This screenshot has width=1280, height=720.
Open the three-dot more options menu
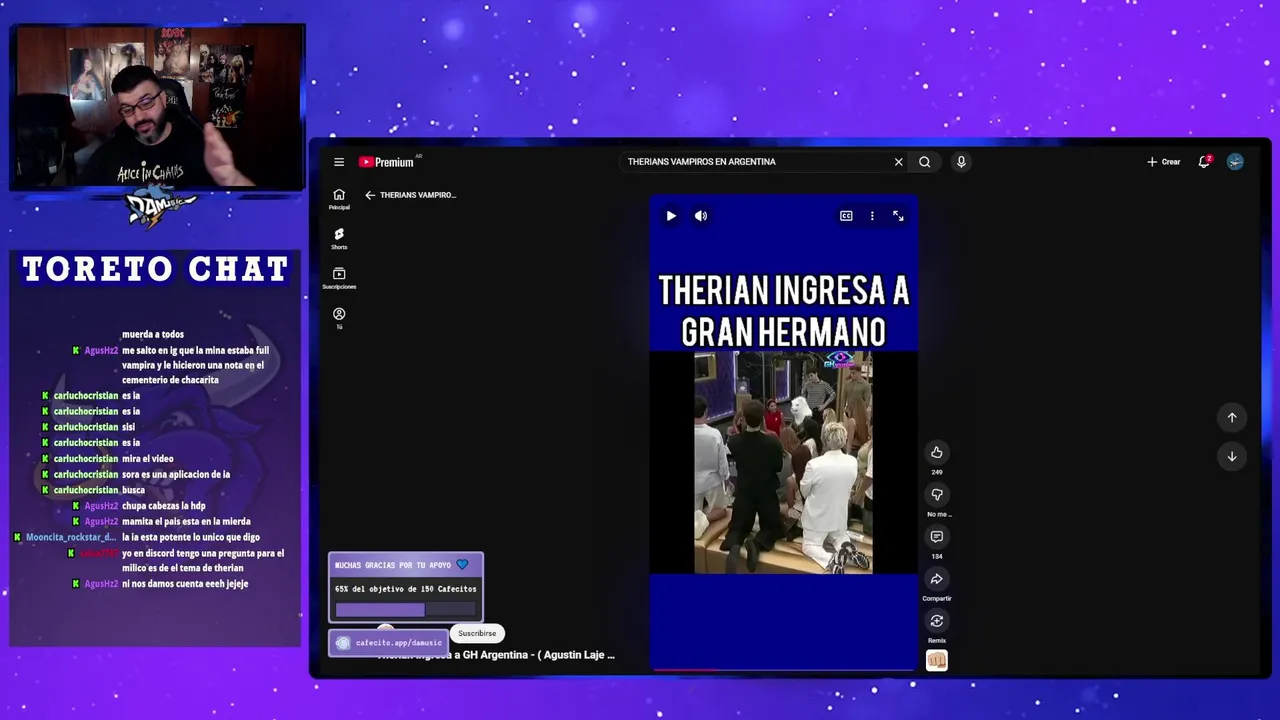pyautogui.click(x=872, y=216)
